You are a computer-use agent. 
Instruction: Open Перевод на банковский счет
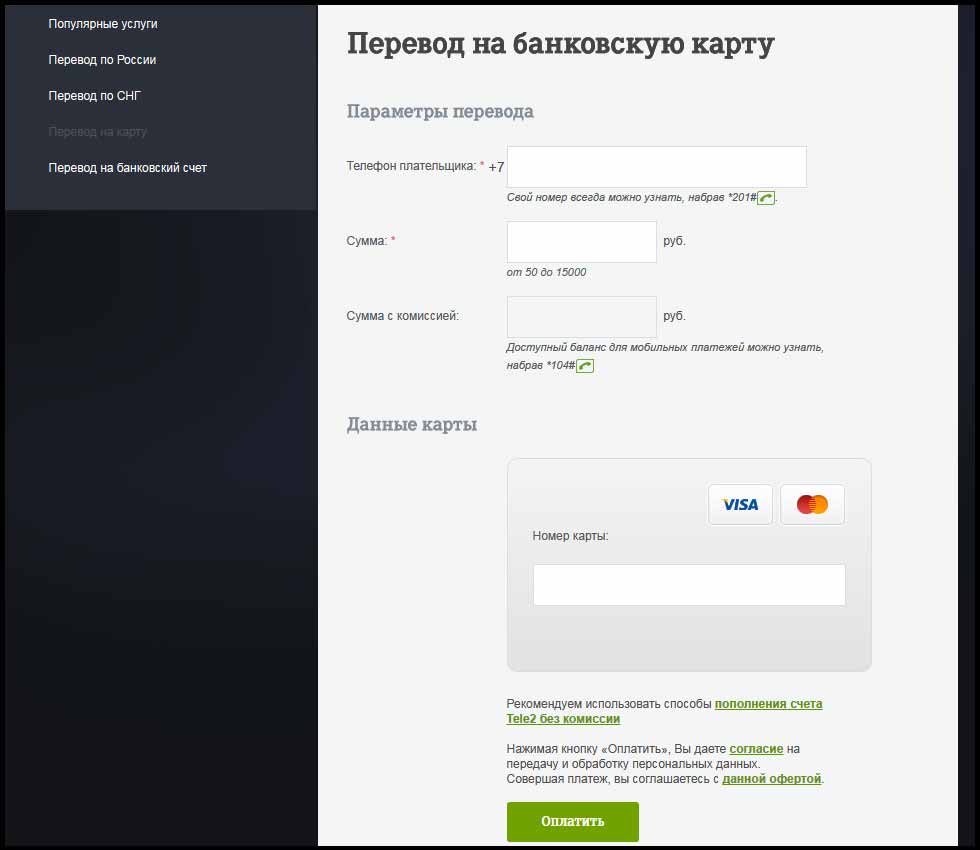point(128,168)
